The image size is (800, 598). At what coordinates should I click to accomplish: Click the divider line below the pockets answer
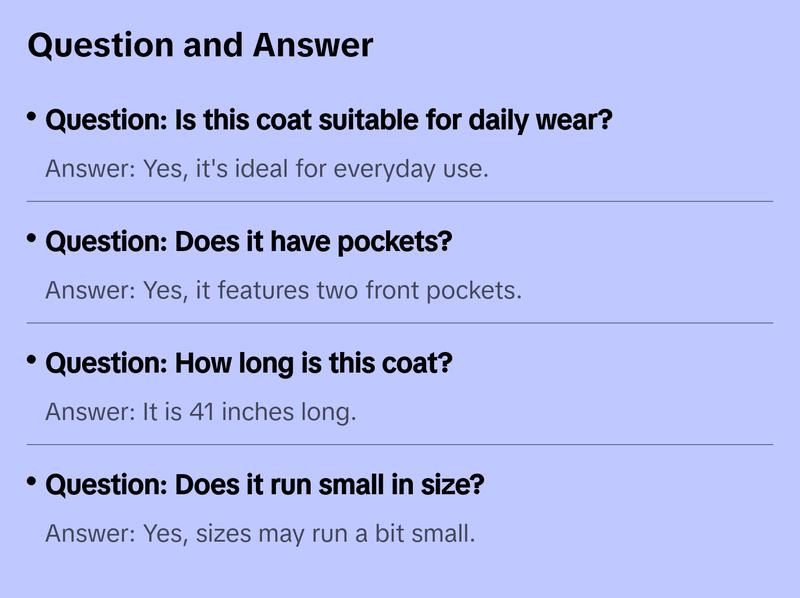coord(400,323)
